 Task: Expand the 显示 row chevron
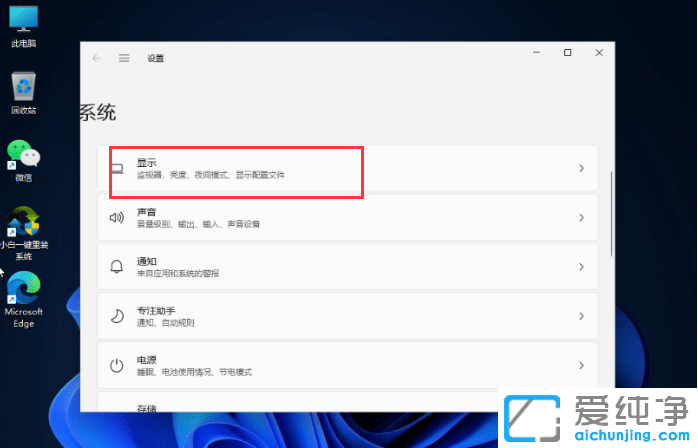click(x=581, y=168)
